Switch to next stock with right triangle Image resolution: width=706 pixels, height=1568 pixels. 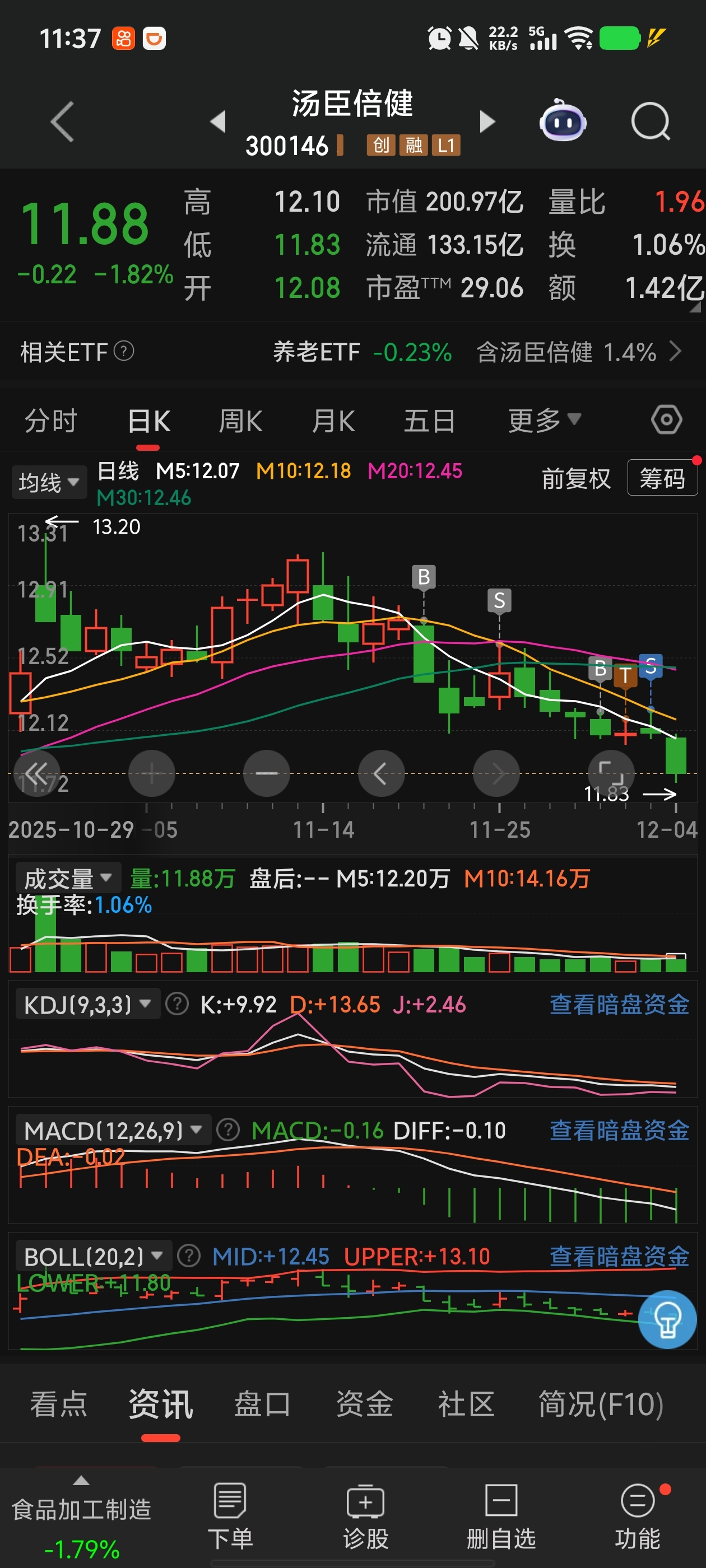[487, 121]
